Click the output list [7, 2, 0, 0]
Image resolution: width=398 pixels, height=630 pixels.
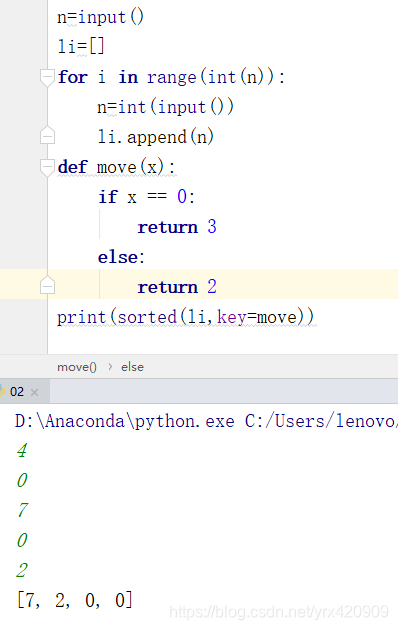pyautogui.click(x=75, y=600)
